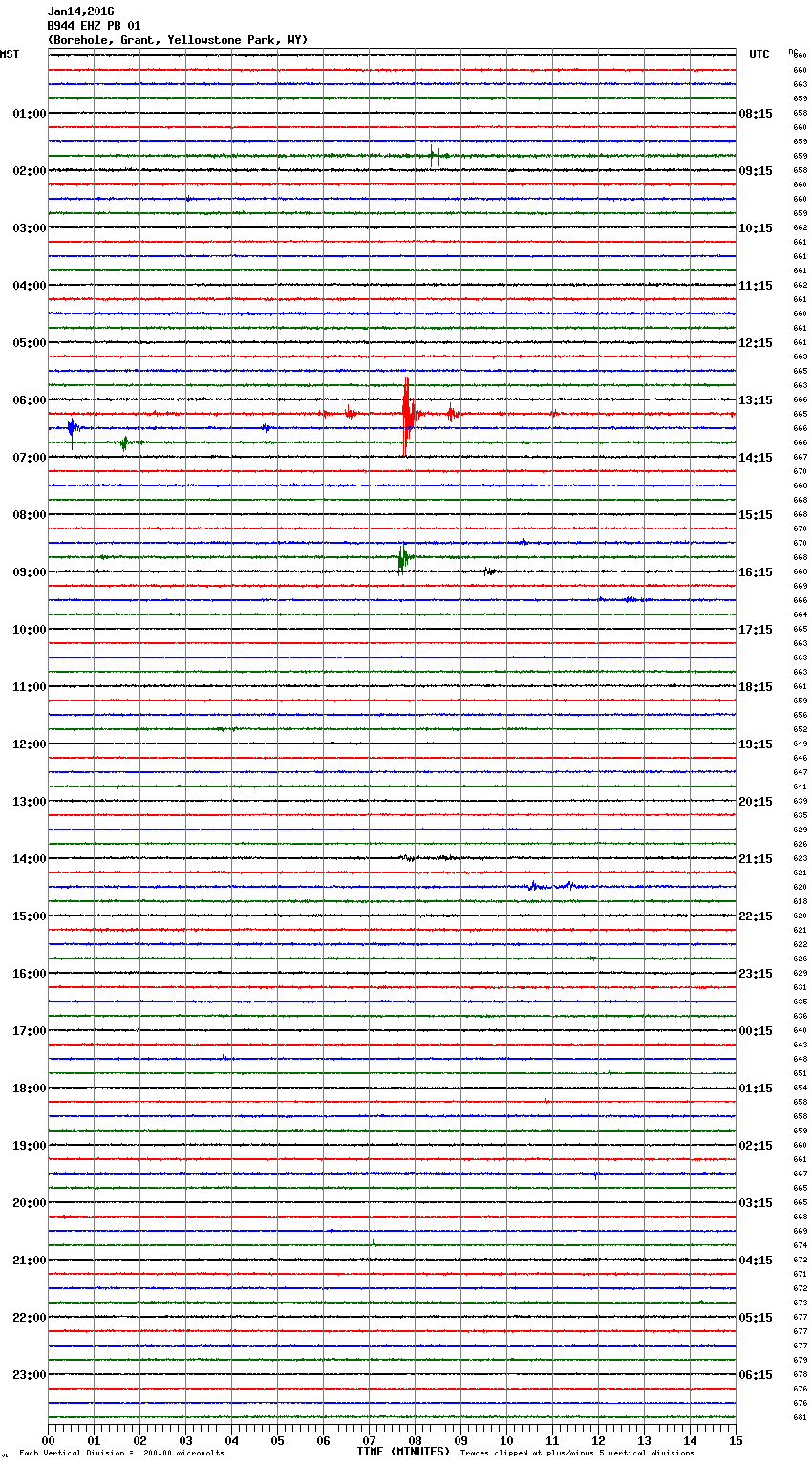Select the 07:00 MST time label
The width and height of the screenshot is (812, 1466).
pos(30,458)
